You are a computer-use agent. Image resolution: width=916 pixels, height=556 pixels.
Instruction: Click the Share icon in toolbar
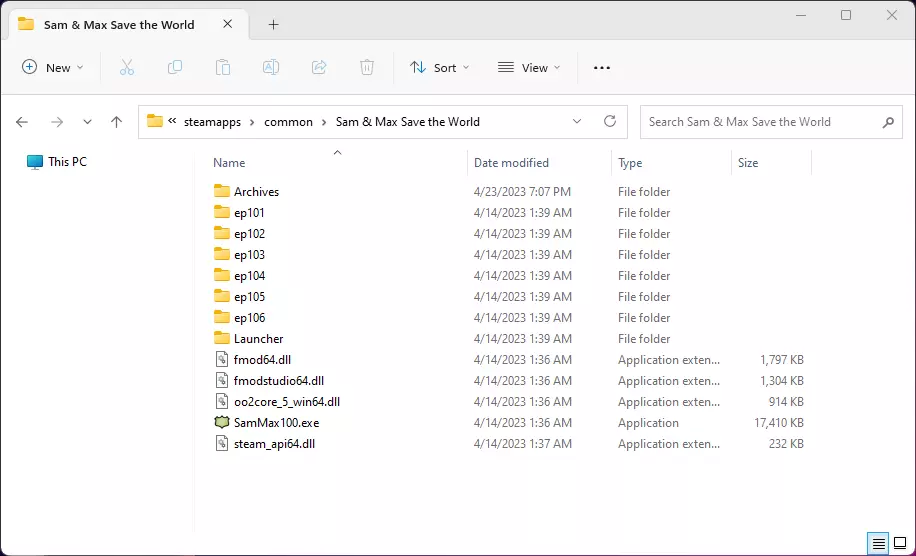tap(319, 68)
